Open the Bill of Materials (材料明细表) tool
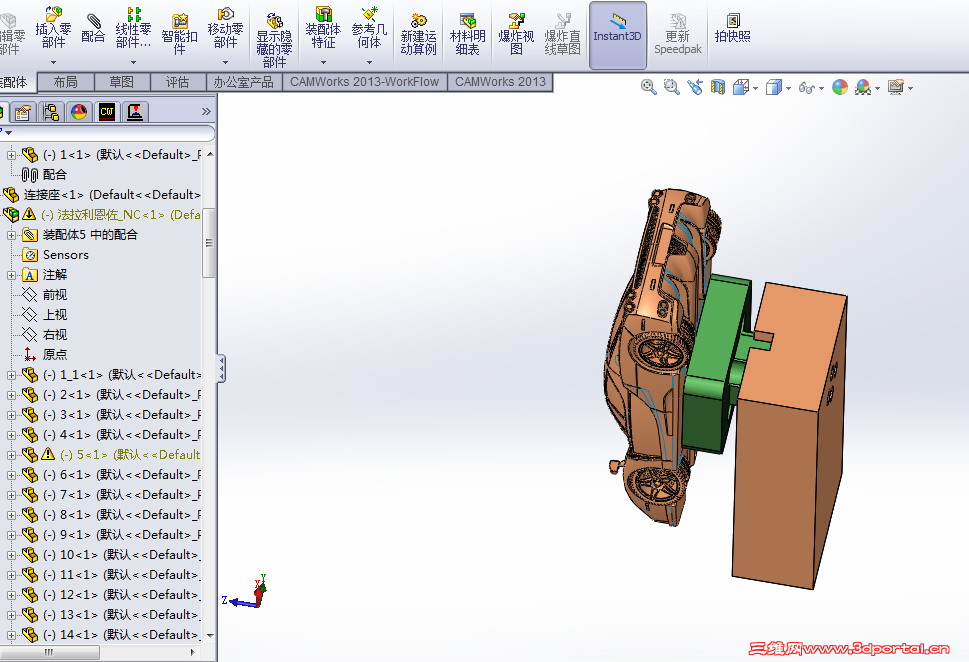The height and width of the screenshot is (662, 969). (x=467, y=34)
